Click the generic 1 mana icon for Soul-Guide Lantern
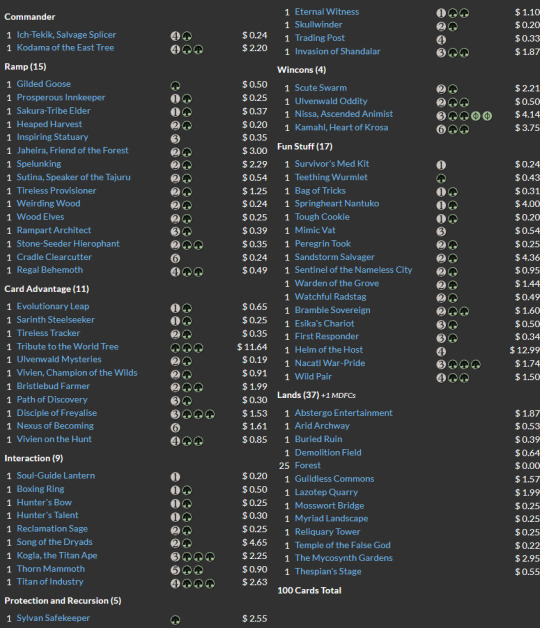The image size is (540, 628). [175, 477]
